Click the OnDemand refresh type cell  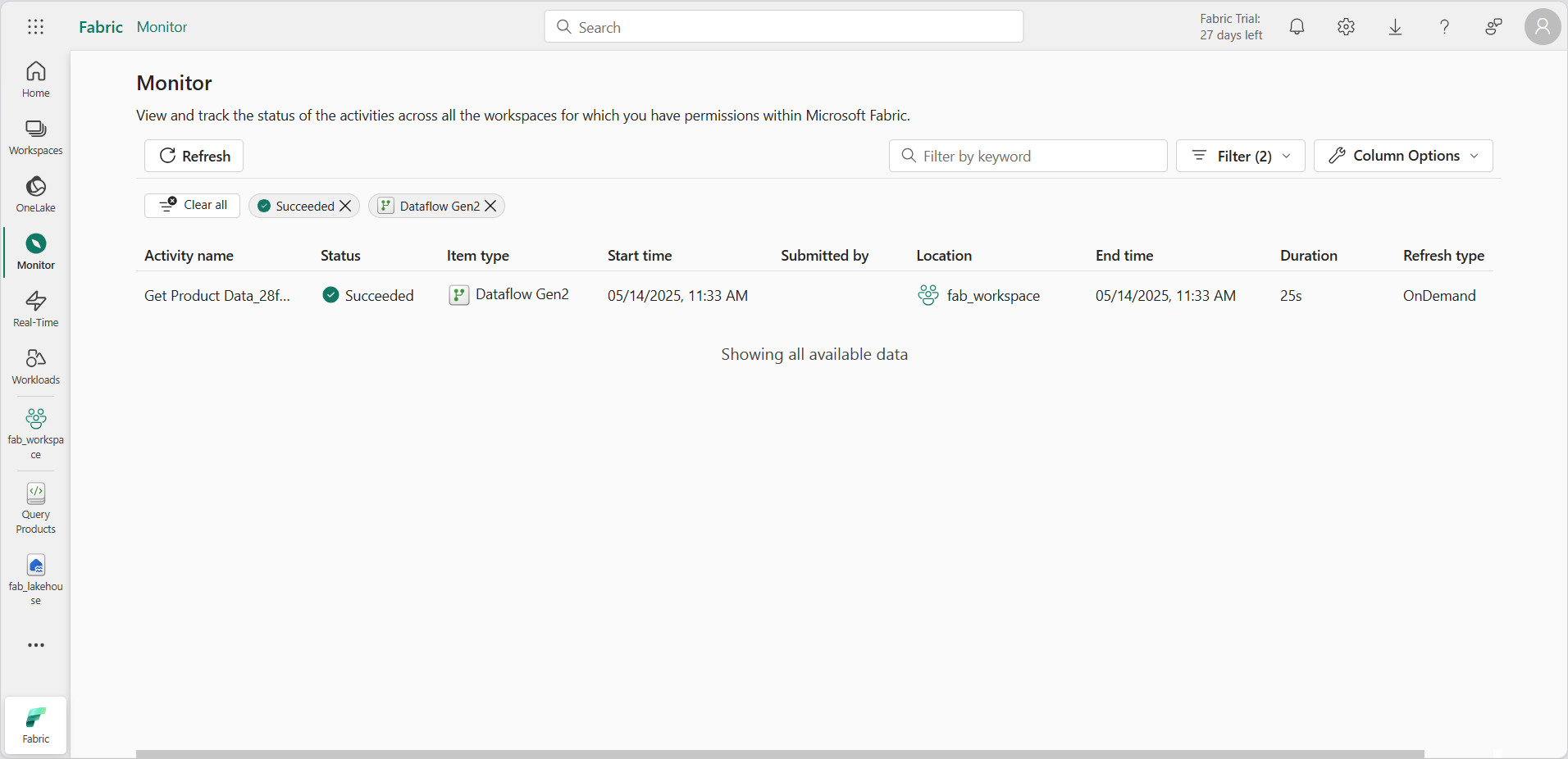pyautogui.click(x=1439, y=296)
